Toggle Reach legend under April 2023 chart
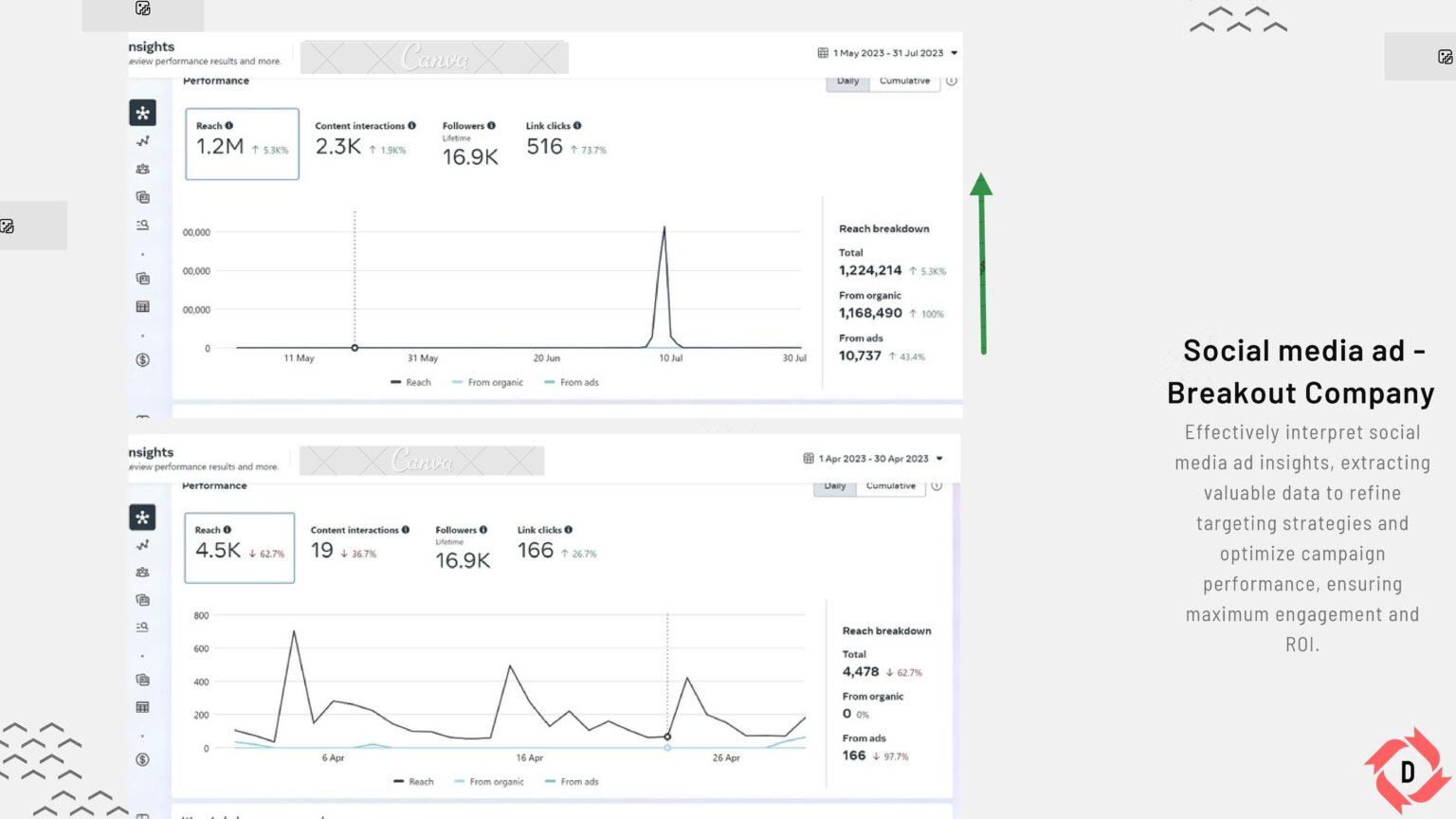 pyautogui.click(x=413, y=782)
